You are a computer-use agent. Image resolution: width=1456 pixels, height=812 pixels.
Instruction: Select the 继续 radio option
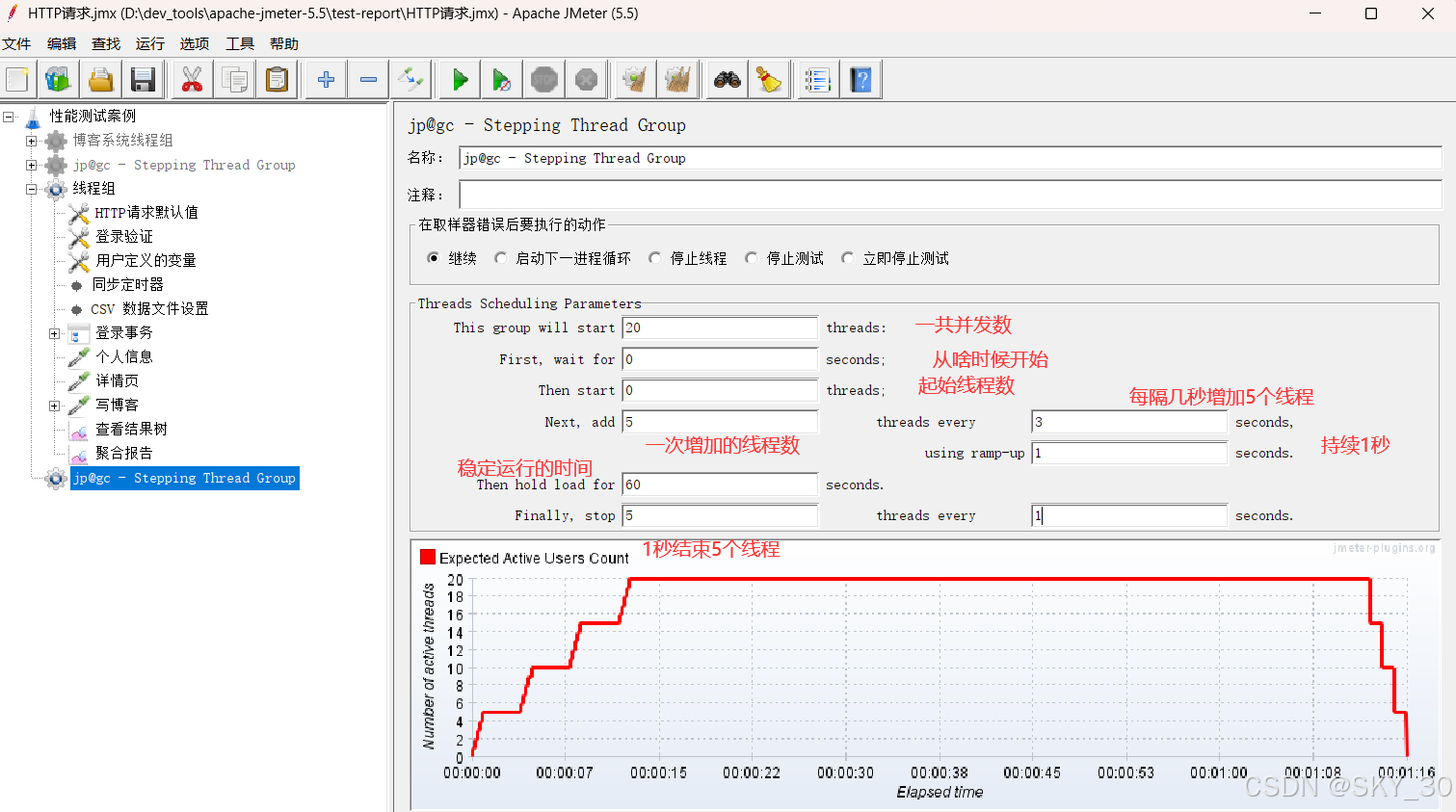[434, 258]
